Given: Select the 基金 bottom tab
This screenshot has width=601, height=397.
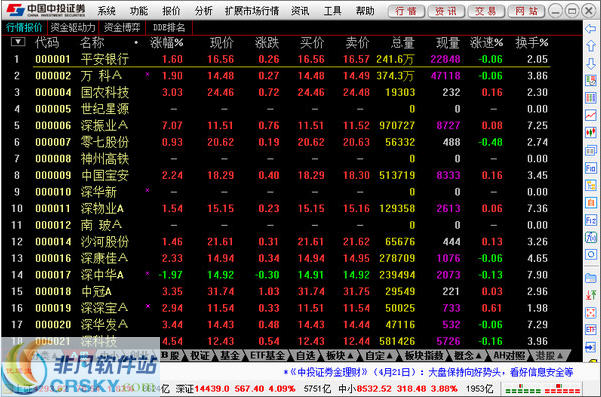Looking at the screenshot, I should tap(230, 356).
